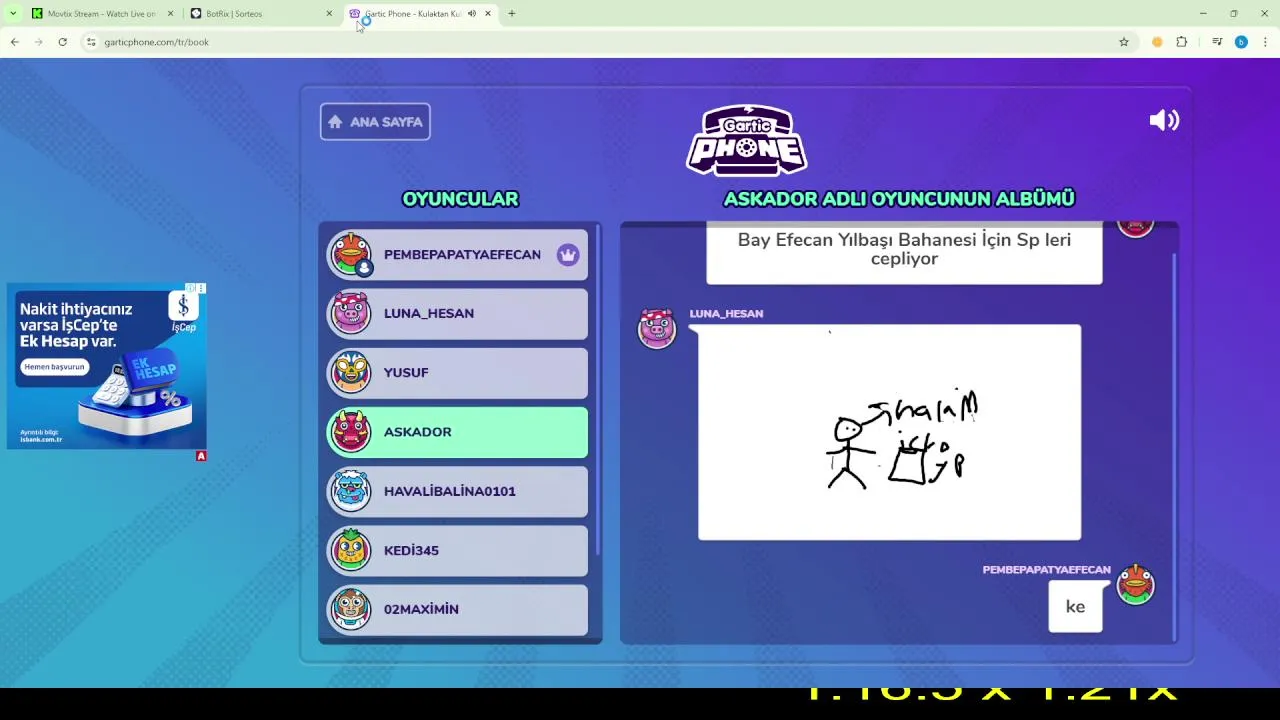Click the players list scrollbar
Image resolution: width=1280 pixels, height=720 pixels.
(x=598, y=390)
